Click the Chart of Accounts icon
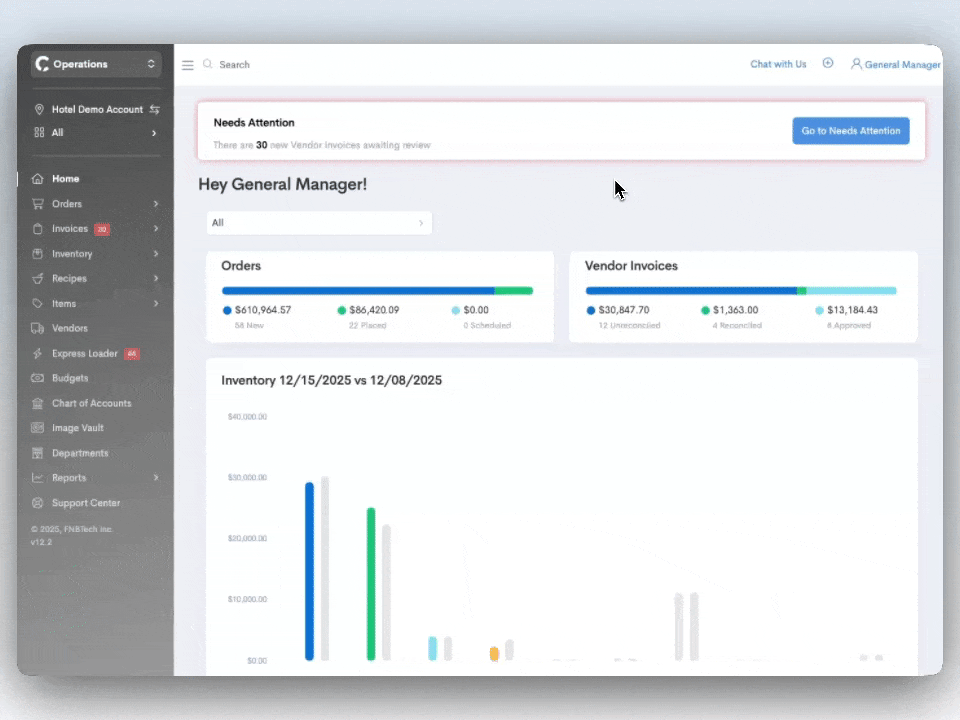Viewport: 960px width, 720px height. 38,403
